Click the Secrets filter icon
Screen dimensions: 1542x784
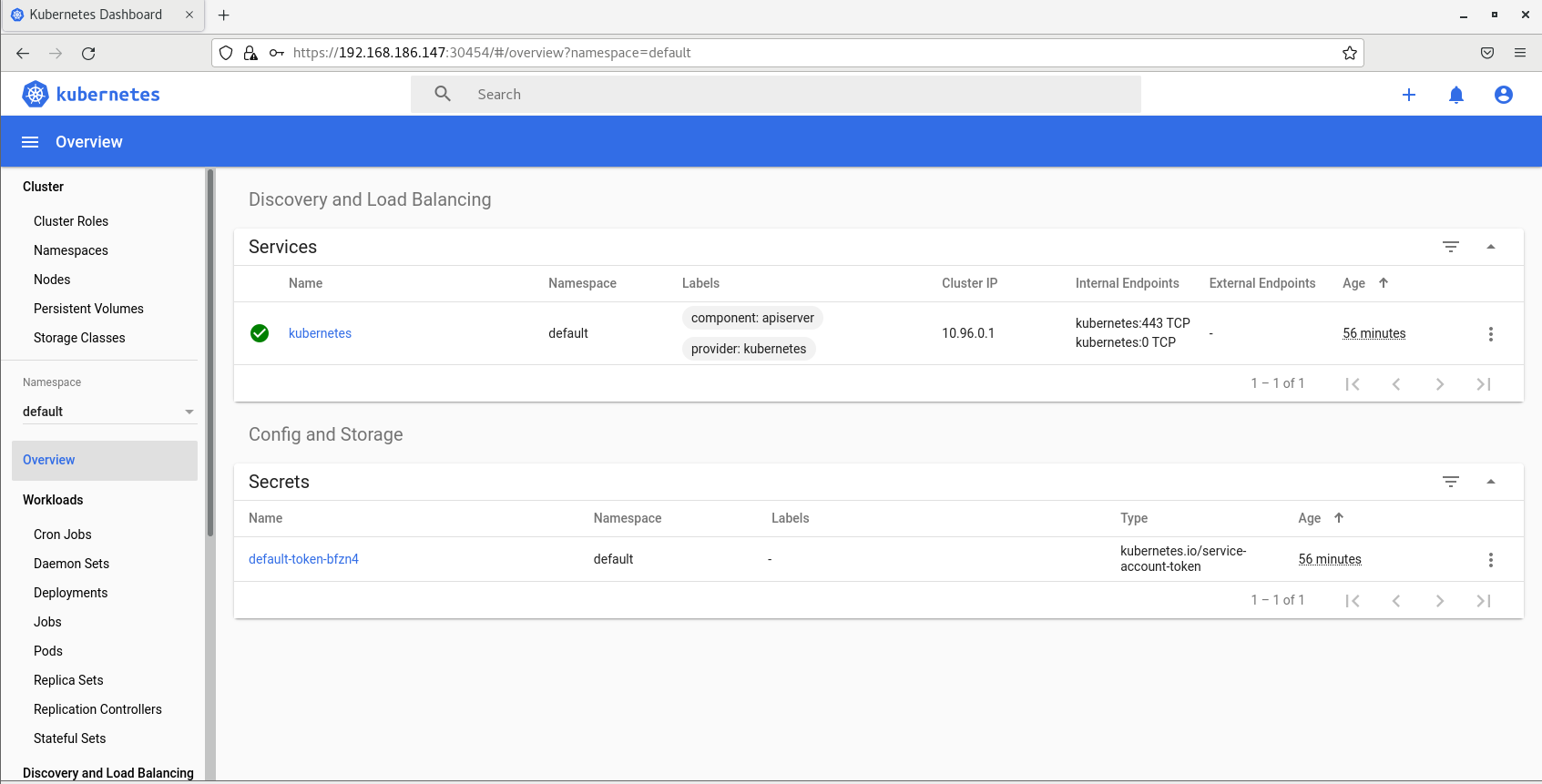1450,482
